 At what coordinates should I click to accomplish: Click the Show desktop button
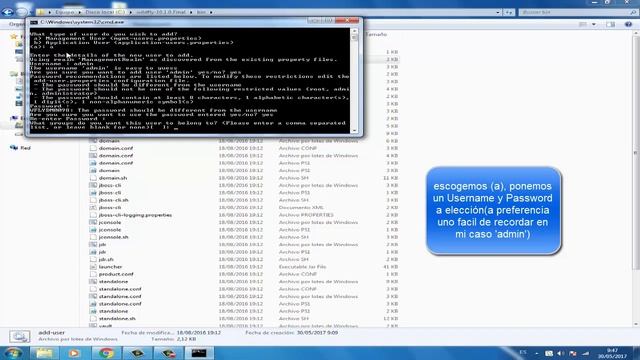[637, 353]
